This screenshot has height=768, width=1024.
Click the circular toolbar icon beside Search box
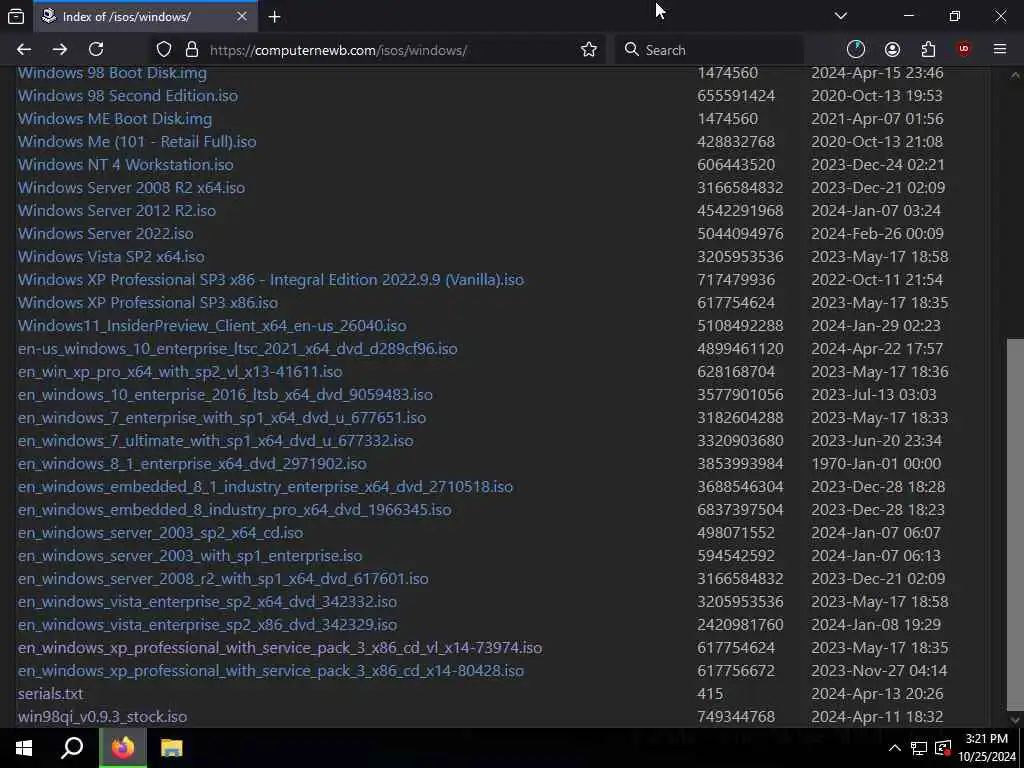tap(856, 50)
